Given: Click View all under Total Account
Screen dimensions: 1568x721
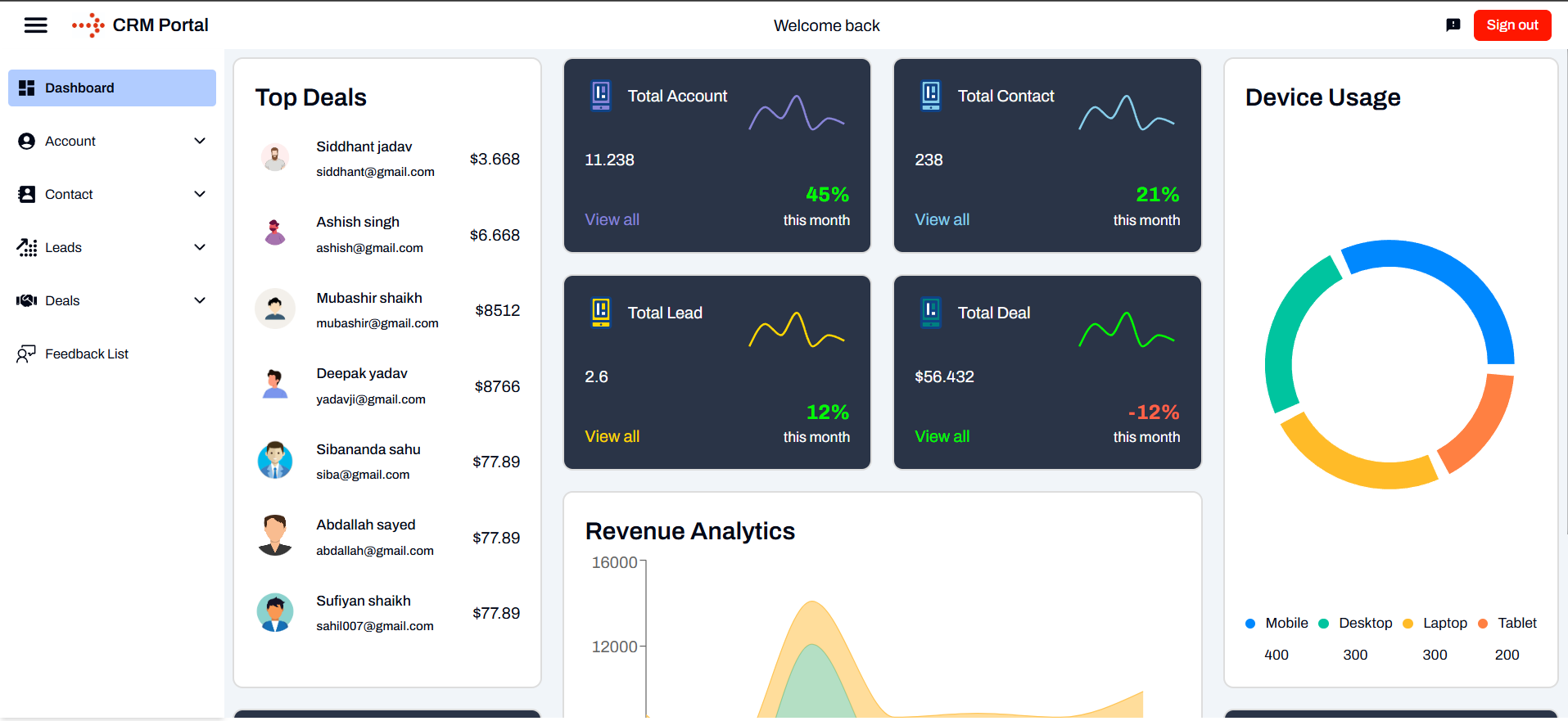Looking at the screenshot, I should click(612, 219).
